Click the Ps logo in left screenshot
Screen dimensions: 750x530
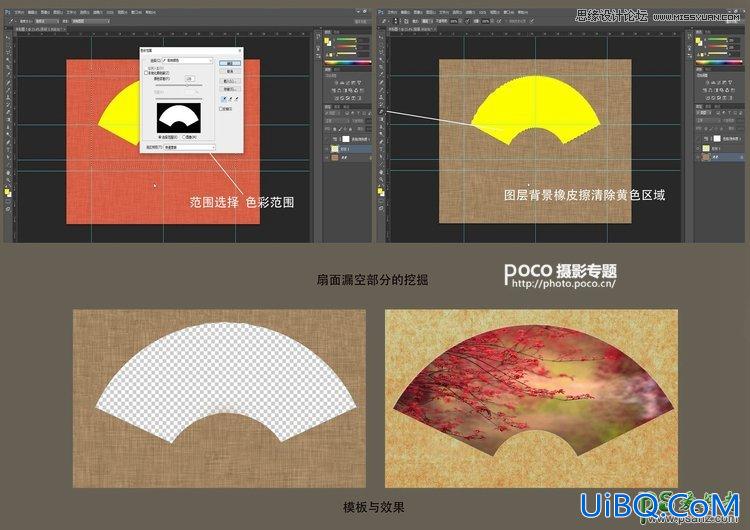(x=7, y=12)
